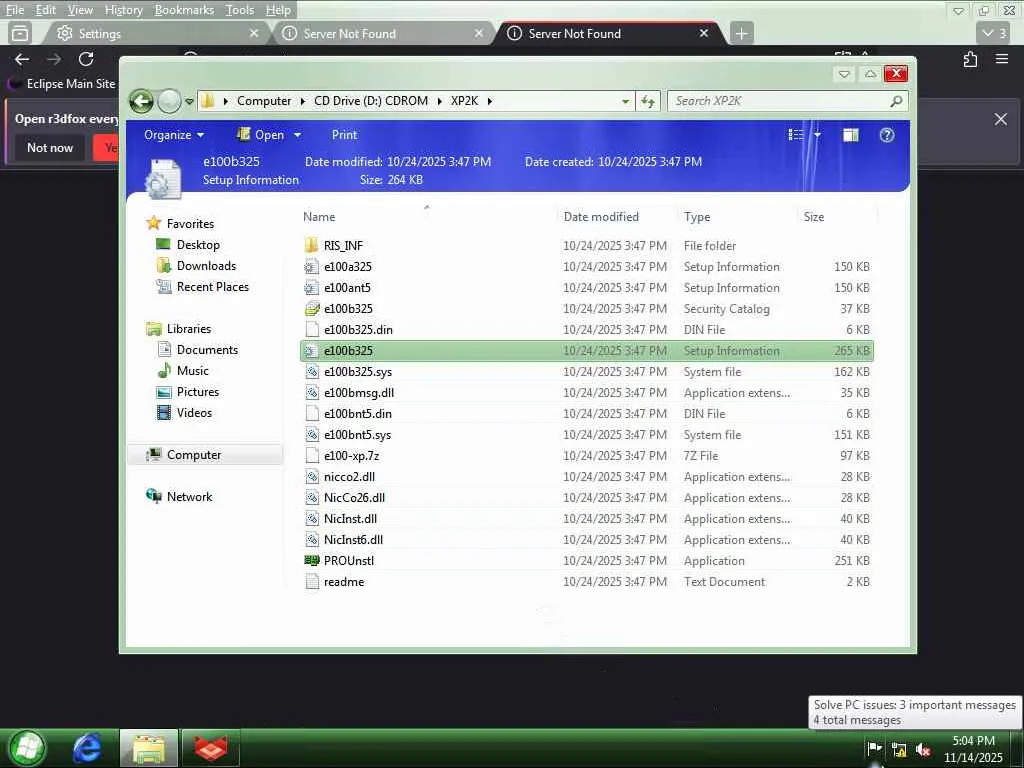Open the browser History menu
This screenshot has width=1024, height=768.
tap(123, 10)
